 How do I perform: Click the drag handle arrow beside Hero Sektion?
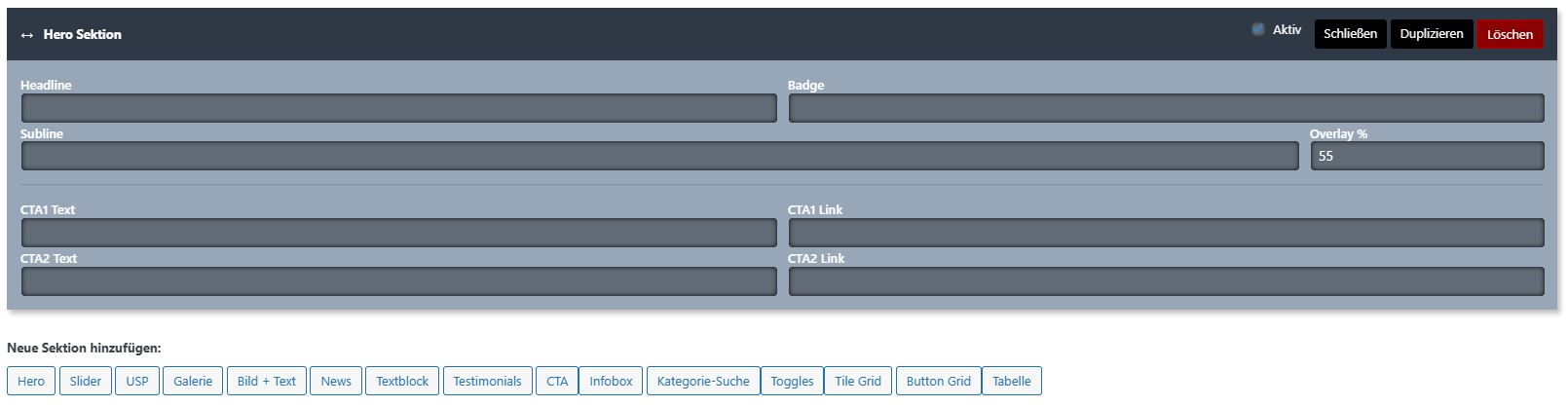pyautogui.click(x=26, y=35)
